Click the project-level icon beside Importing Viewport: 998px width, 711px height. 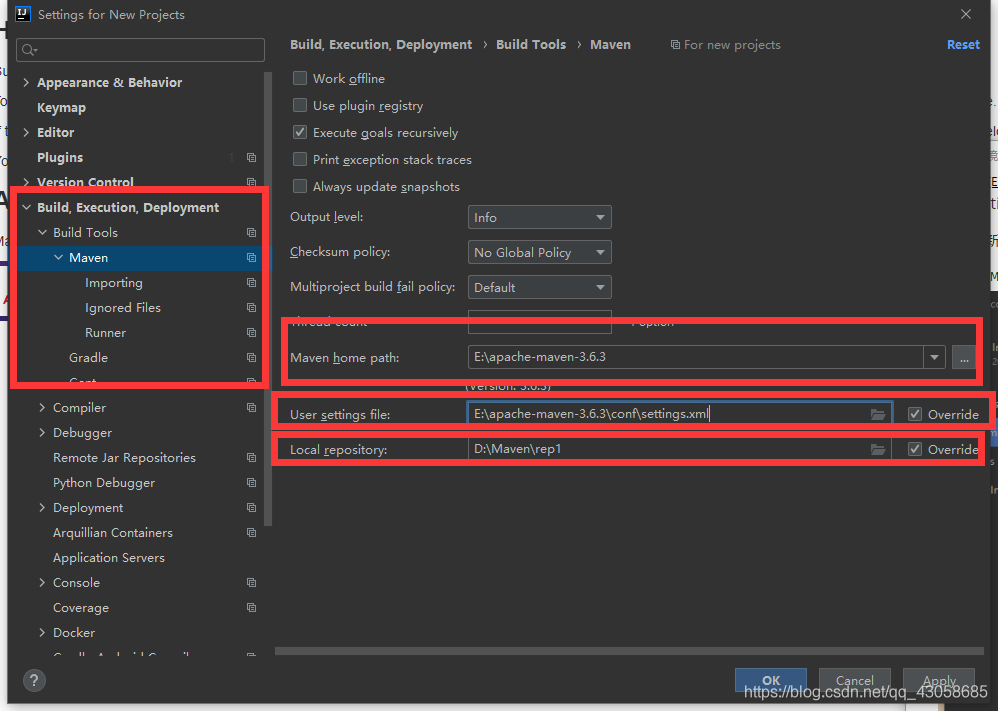coord(251,283)
